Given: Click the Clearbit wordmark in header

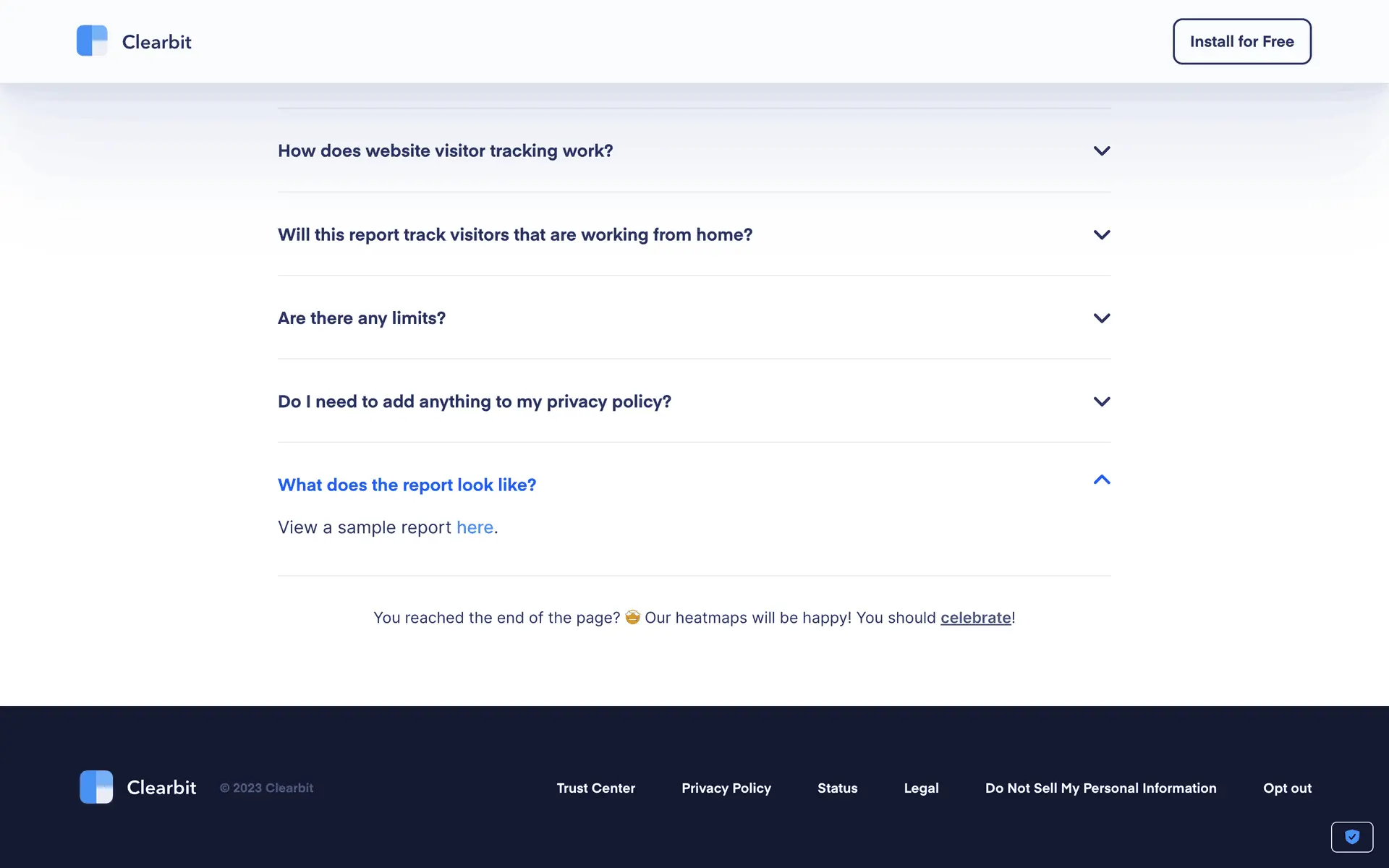Looking at the screenshot, I should coord(156,42).
